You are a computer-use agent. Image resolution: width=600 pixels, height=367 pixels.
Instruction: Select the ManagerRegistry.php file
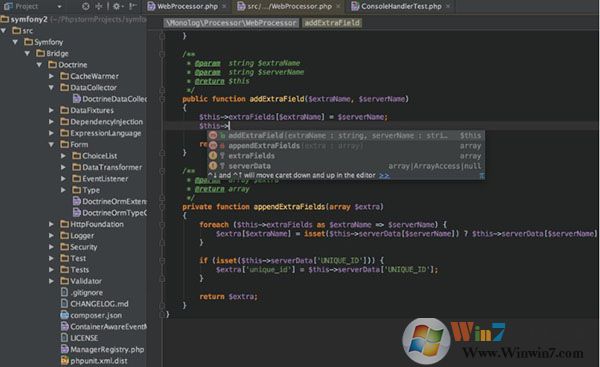(x=102, y=349)
